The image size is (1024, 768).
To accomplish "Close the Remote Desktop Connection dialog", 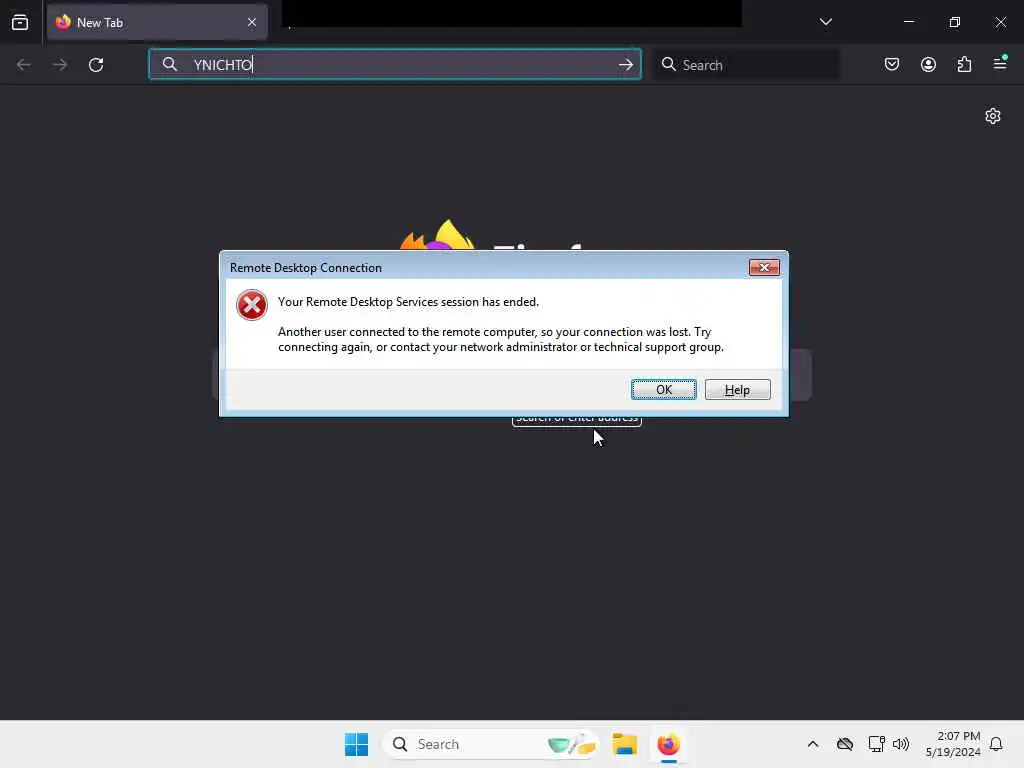I will click(764, 268).
